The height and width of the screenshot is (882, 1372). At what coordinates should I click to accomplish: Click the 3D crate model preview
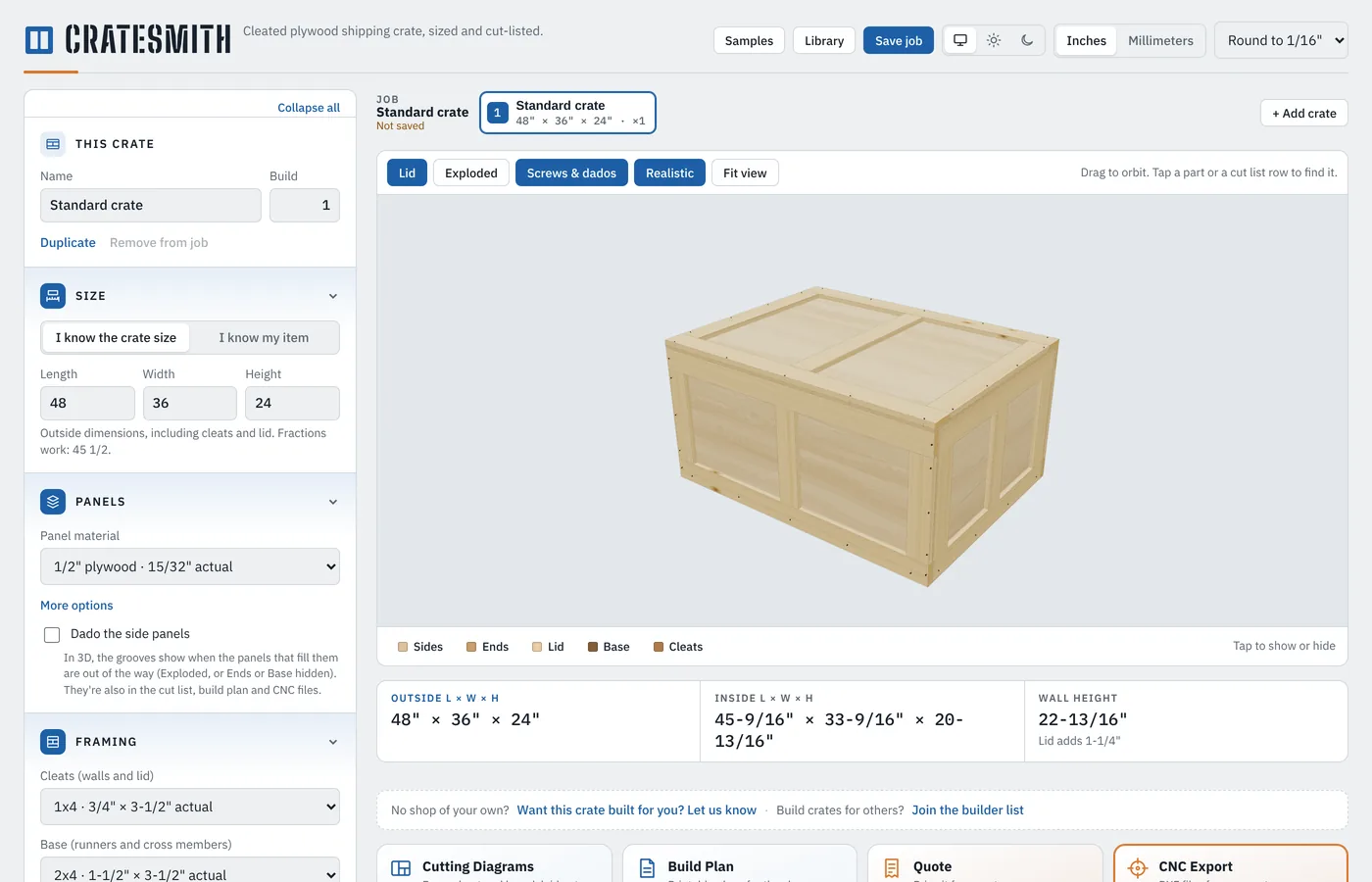861,436
